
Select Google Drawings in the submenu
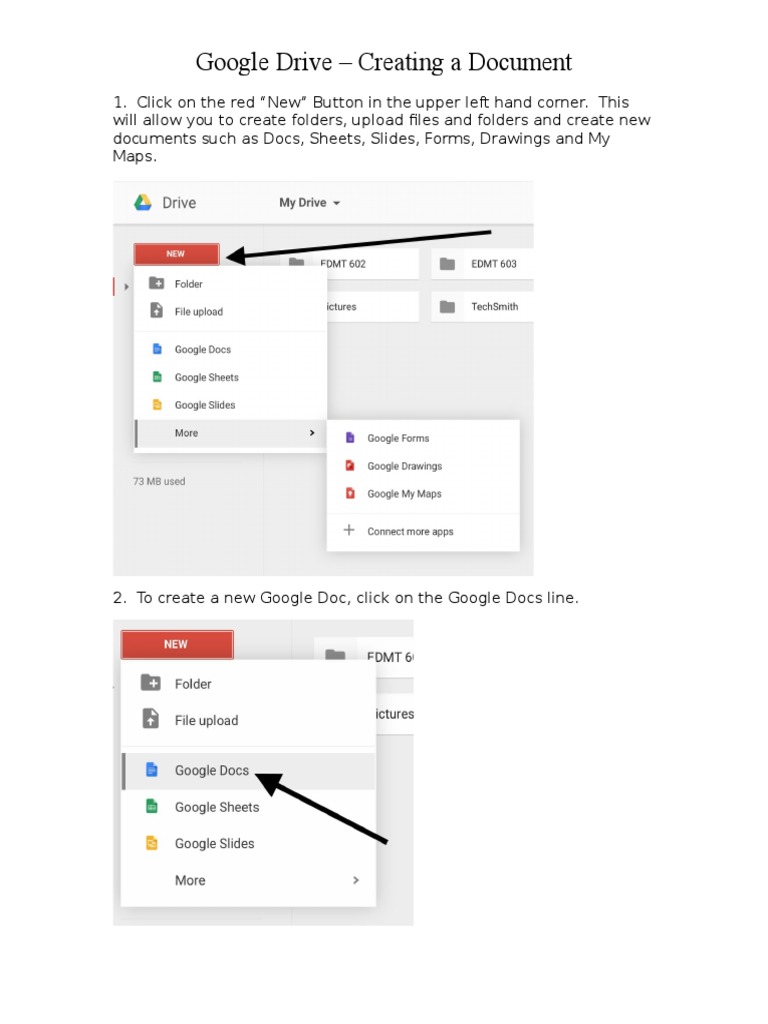click(423, 466)
